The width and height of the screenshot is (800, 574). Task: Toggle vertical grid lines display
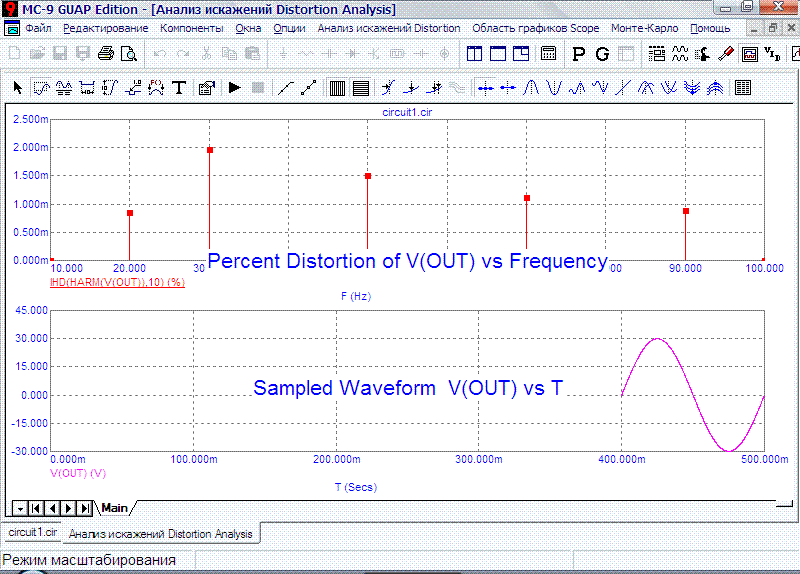(337, 88)
